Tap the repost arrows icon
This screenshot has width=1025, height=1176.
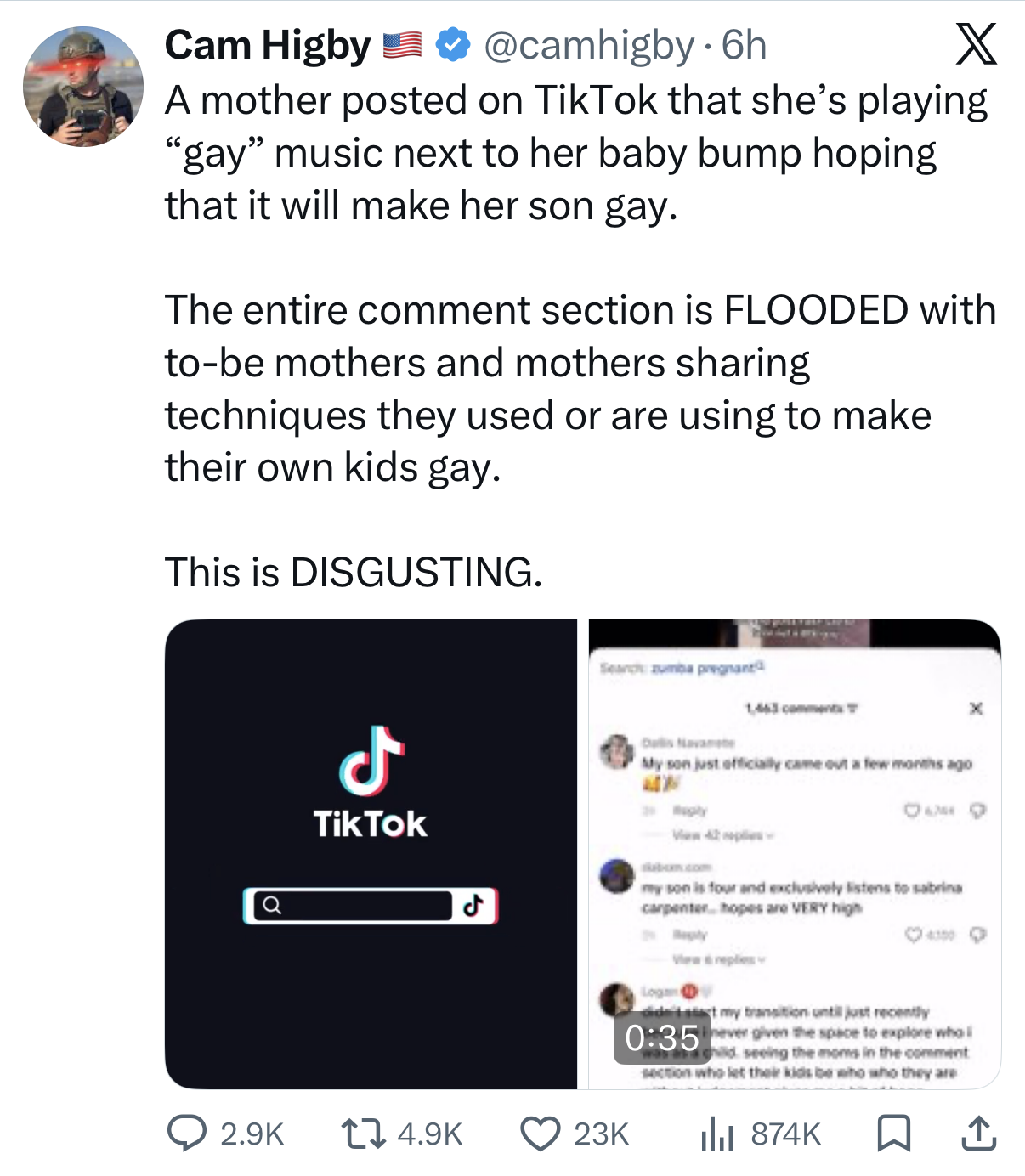click(x=361, y=1134)
